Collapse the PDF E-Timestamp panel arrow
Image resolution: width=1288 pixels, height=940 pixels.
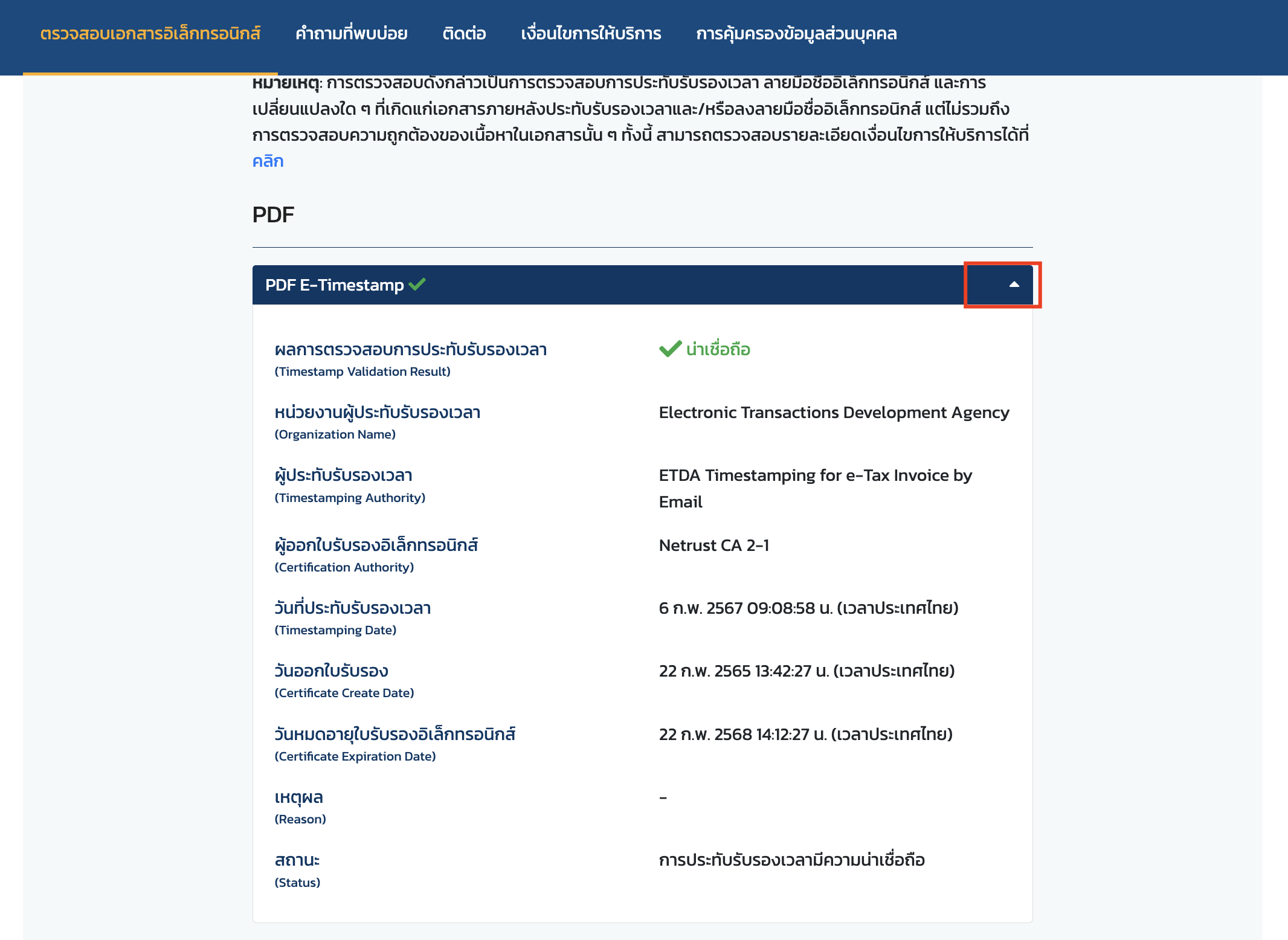[1014, 285]
